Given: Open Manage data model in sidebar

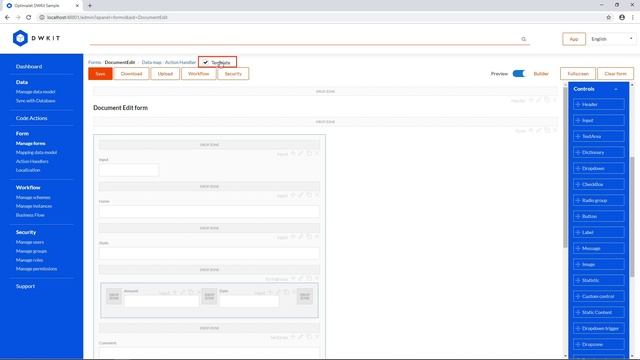Looking at the screenshot, I should tap(36, 92).
